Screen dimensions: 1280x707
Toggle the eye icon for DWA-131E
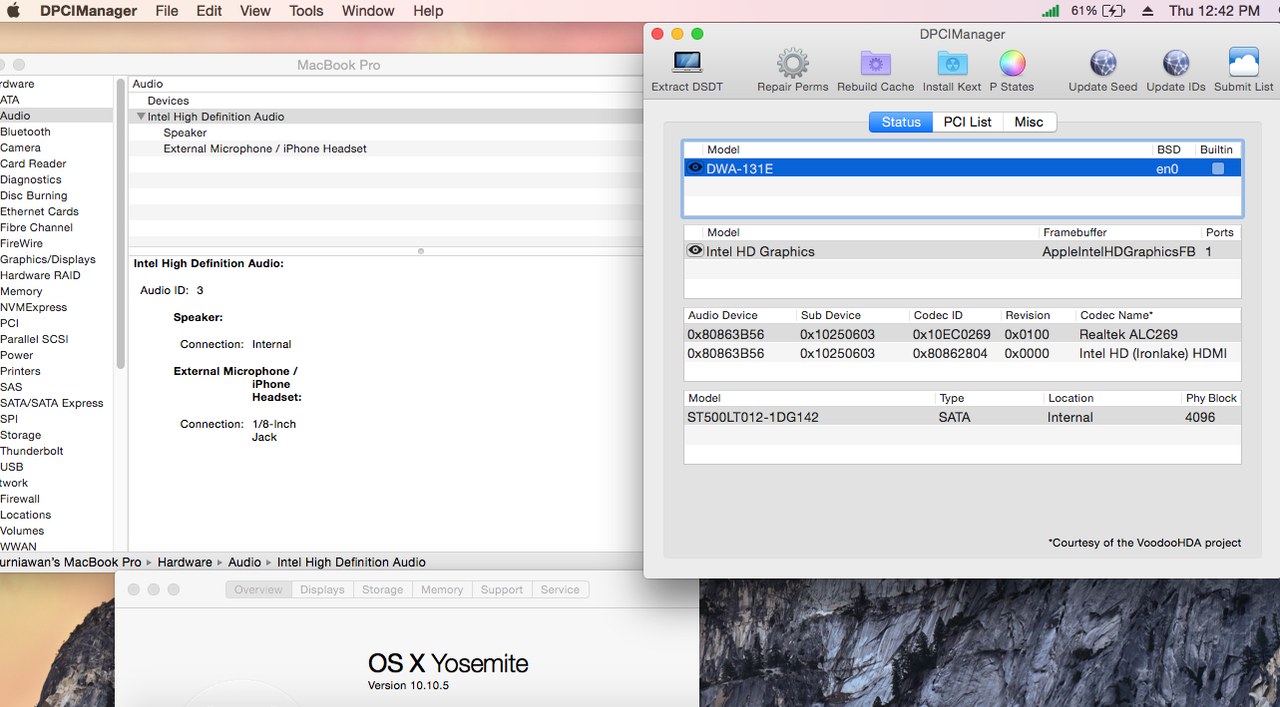pos(695,168)
